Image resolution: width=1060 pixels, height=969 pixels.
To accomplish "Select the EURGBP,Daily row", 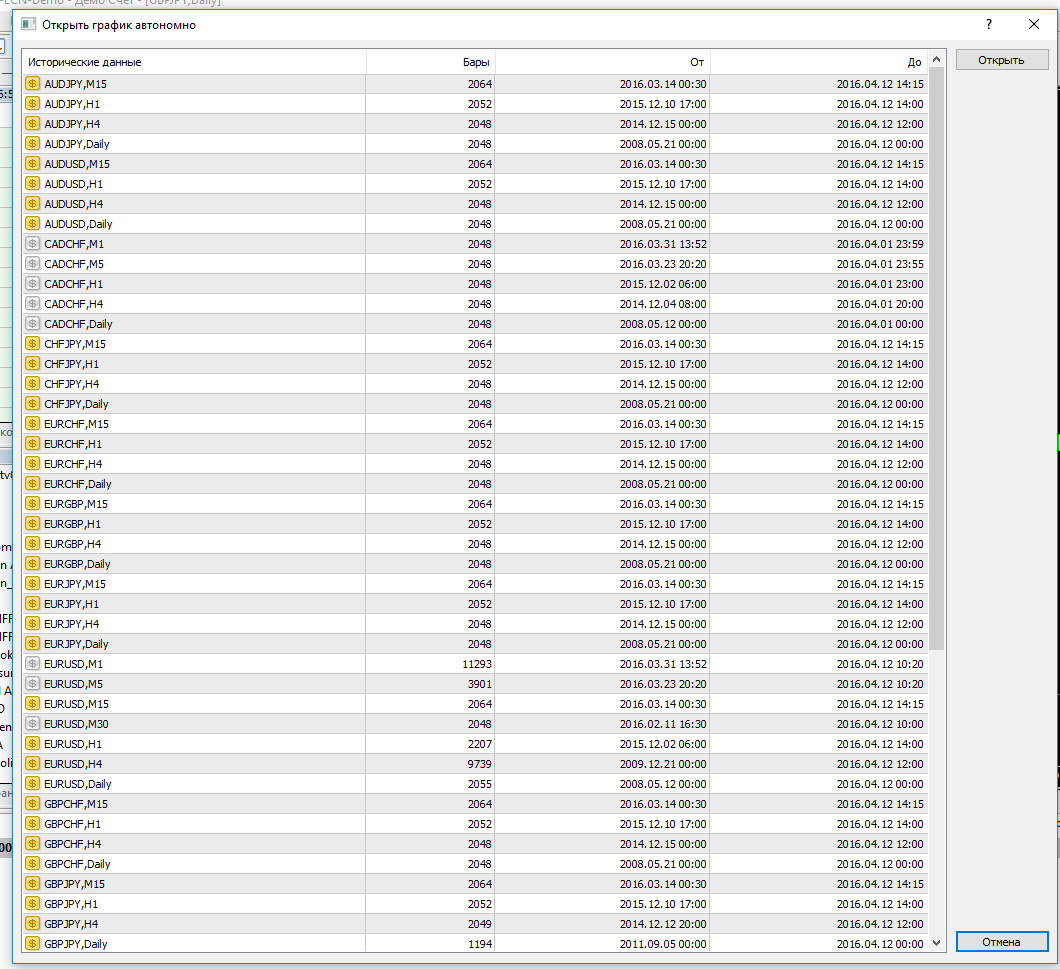I will [x=475, y=564].
